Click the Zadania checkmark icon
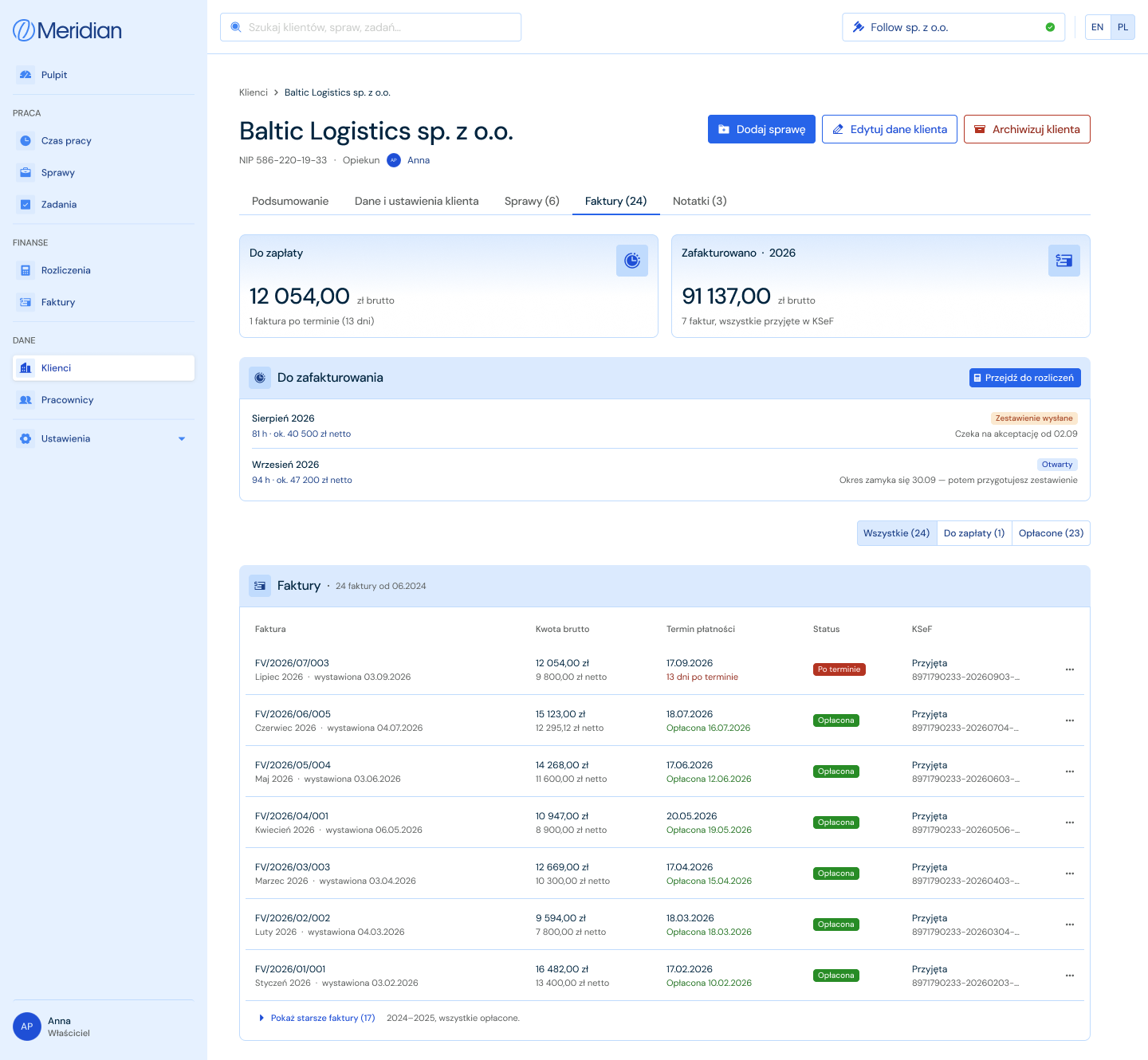The height and width of the screenshot is (1060, 1148). [26, 205]
